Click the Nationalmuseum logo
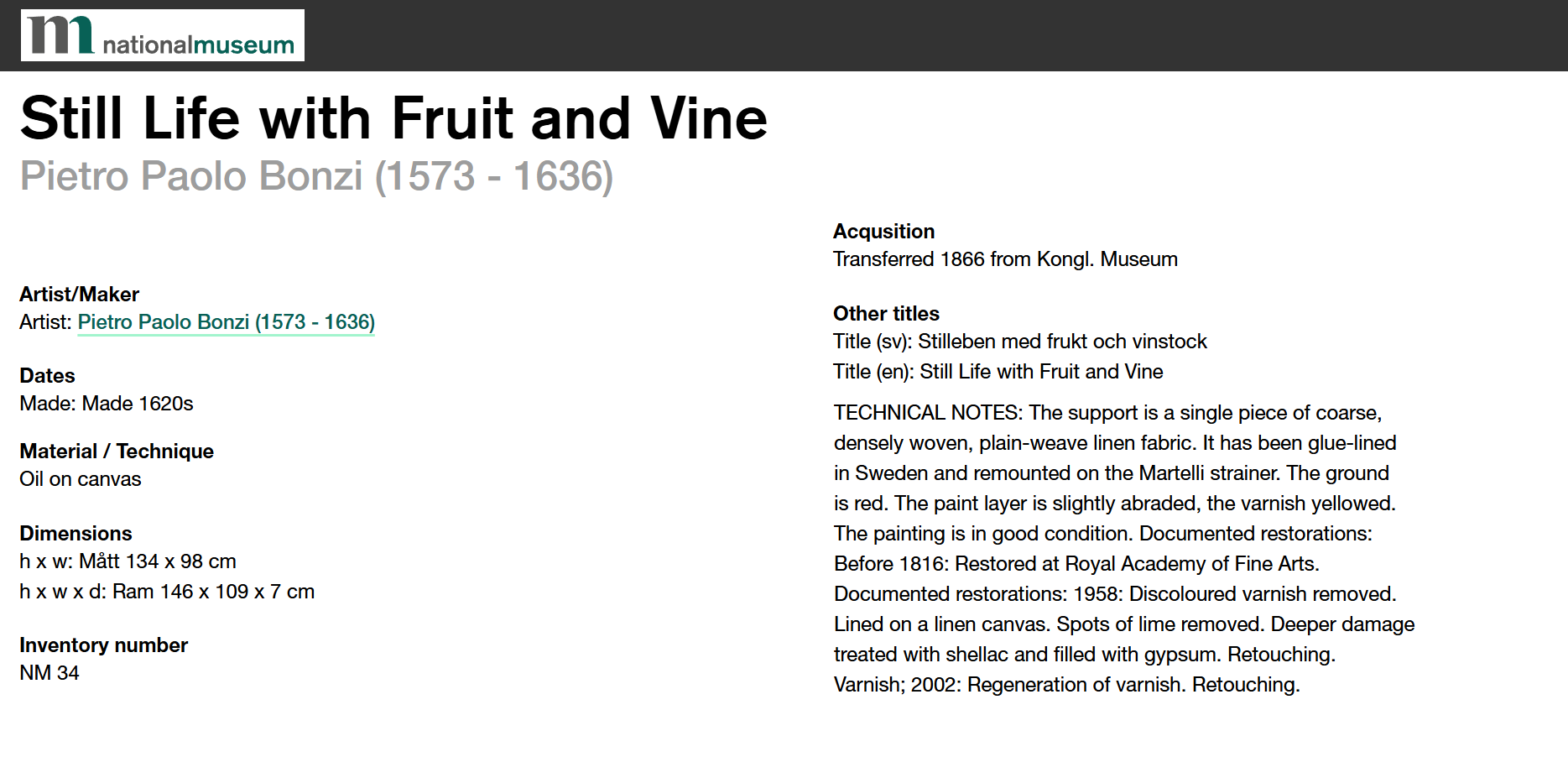The width and height of the screenshot is (1568, 783). tap(162, 35)
